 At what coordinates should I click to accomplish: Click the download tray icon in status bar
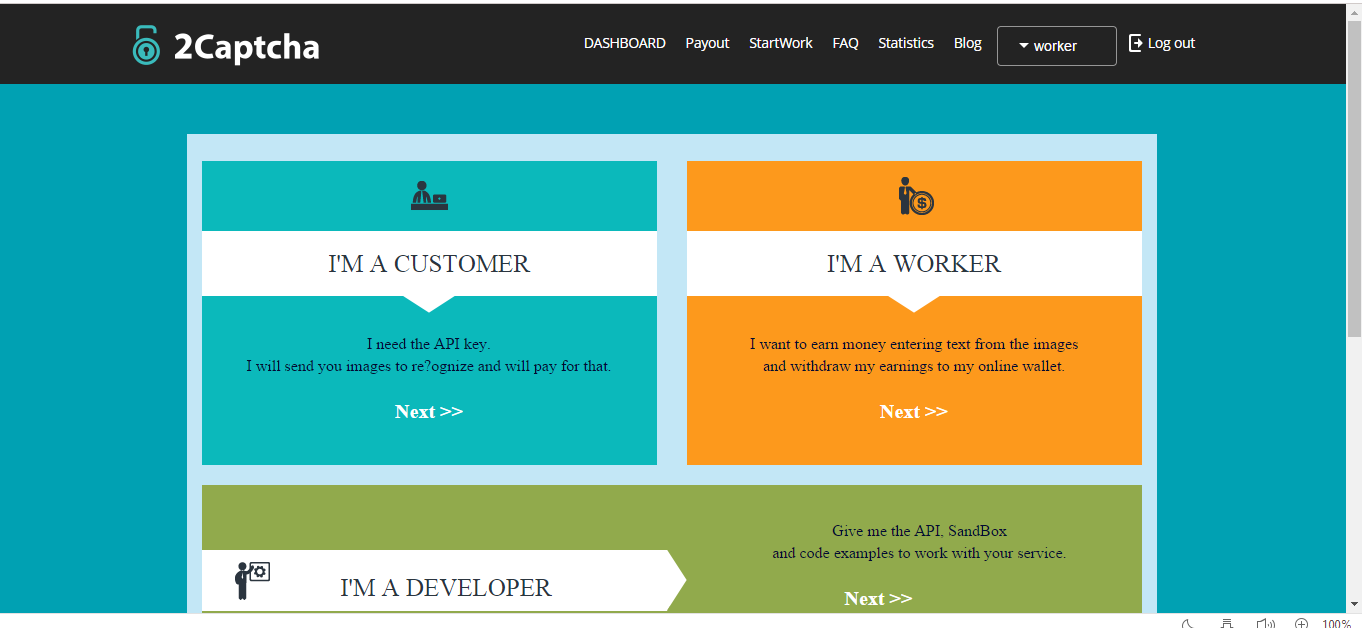tap(1227, 623)
